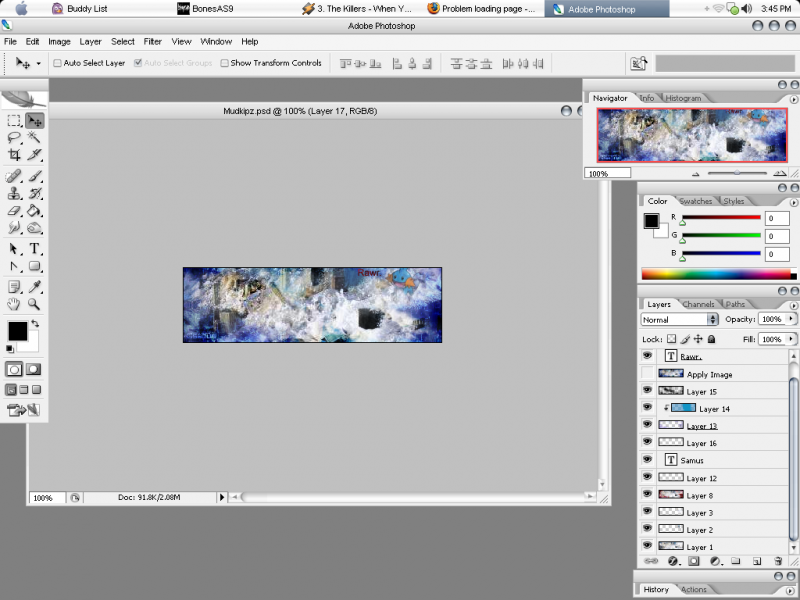This screenshot has width=800, height=600.
Task: Hide Layer 15 visibility eye
Action: [x=647, y=390]
